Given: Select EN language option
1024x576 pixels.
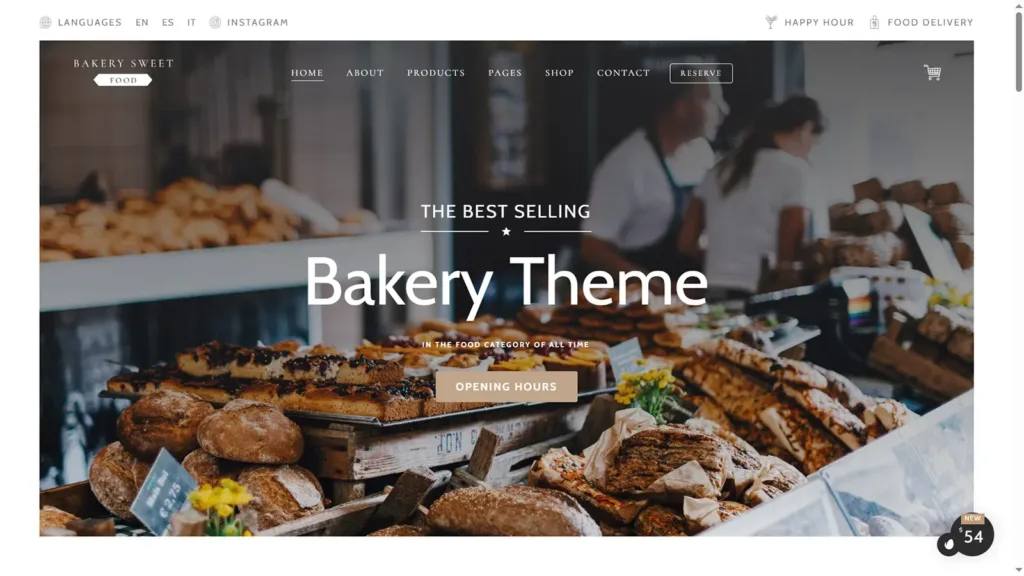Looking at the screenshot, I should click(142, 22).
